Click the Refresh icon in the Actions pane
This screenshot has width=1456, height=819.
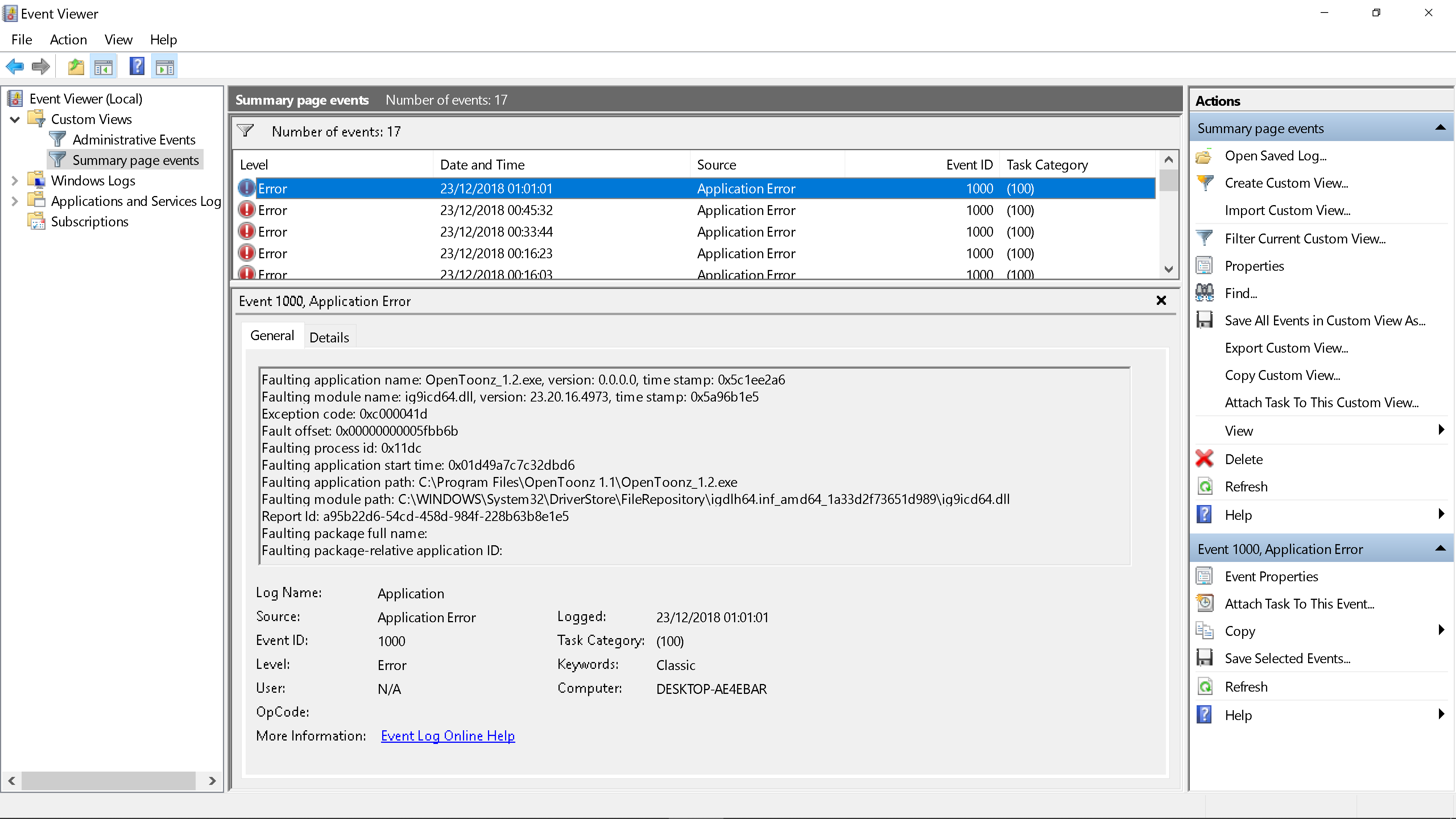pos(1205,486)
